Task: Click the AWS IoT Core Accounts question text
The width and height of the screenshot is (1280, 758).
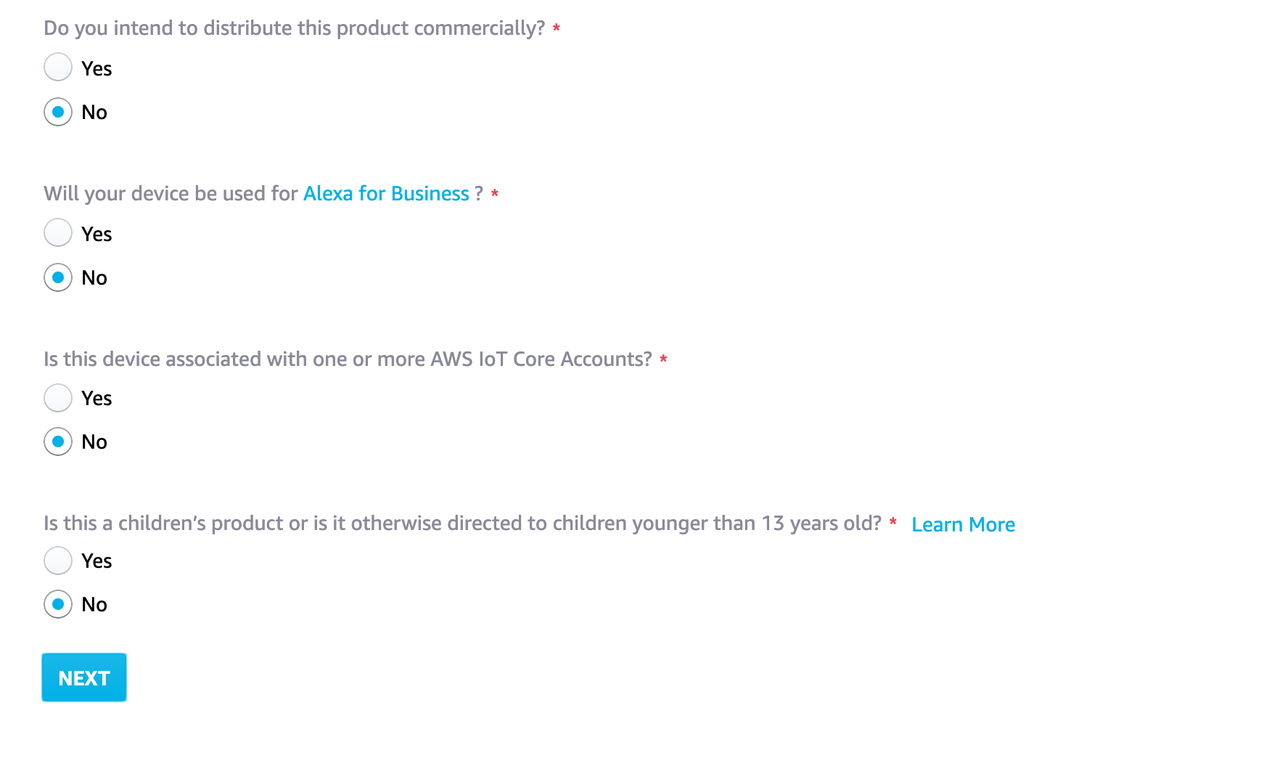Action: (348, 359)
